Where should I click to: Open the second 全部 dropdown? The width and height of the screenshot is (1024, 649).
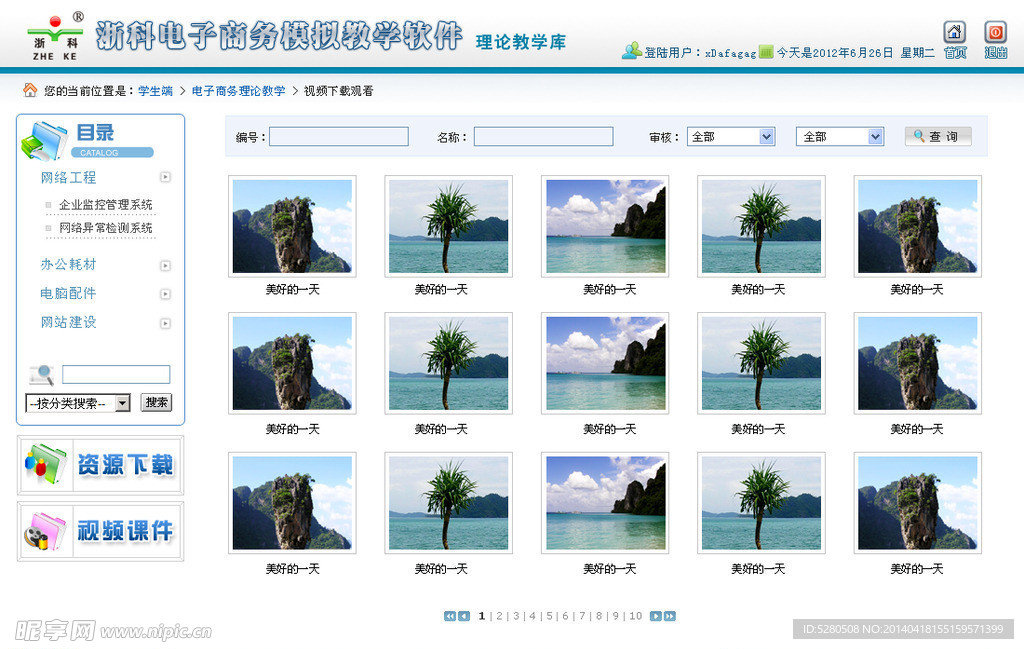[x=840, y=136]
